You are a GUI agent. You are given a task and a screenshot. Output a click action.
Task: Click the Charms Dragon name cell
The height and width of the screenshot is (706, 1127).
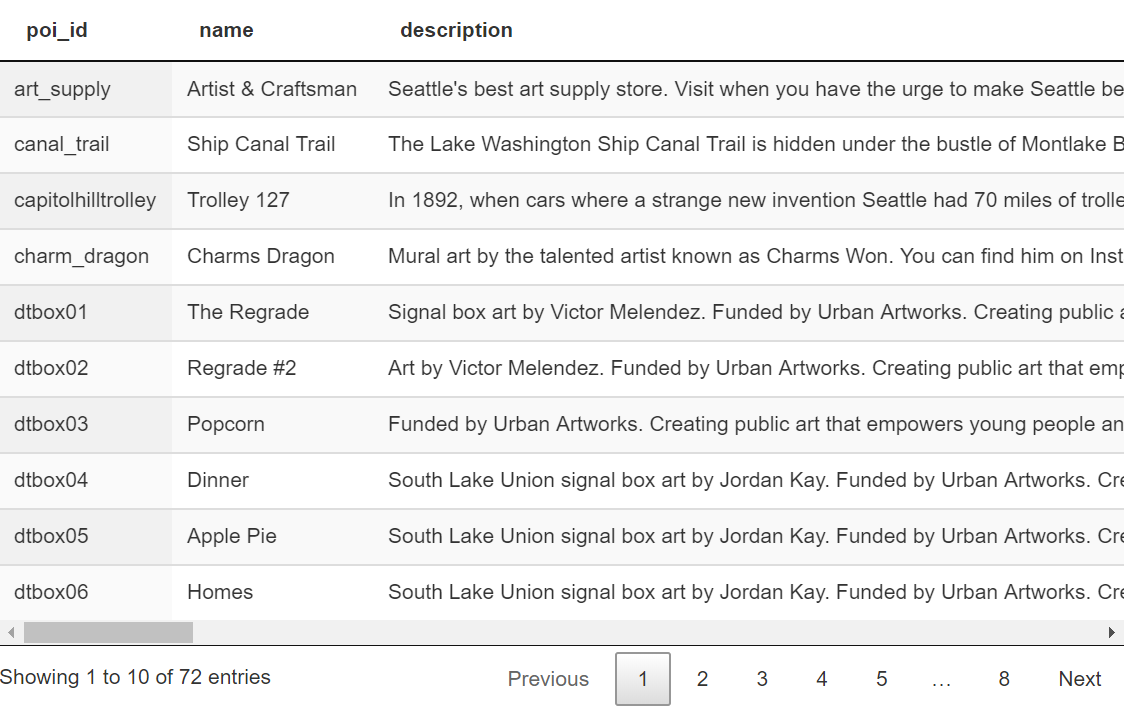[x=272, y=257]
